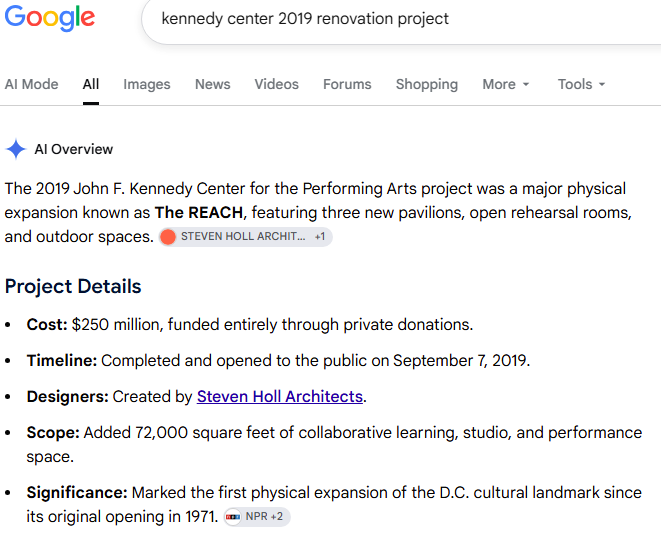Click the bold text The REACH
Viewport: 661px width, 535px height.
199,212
